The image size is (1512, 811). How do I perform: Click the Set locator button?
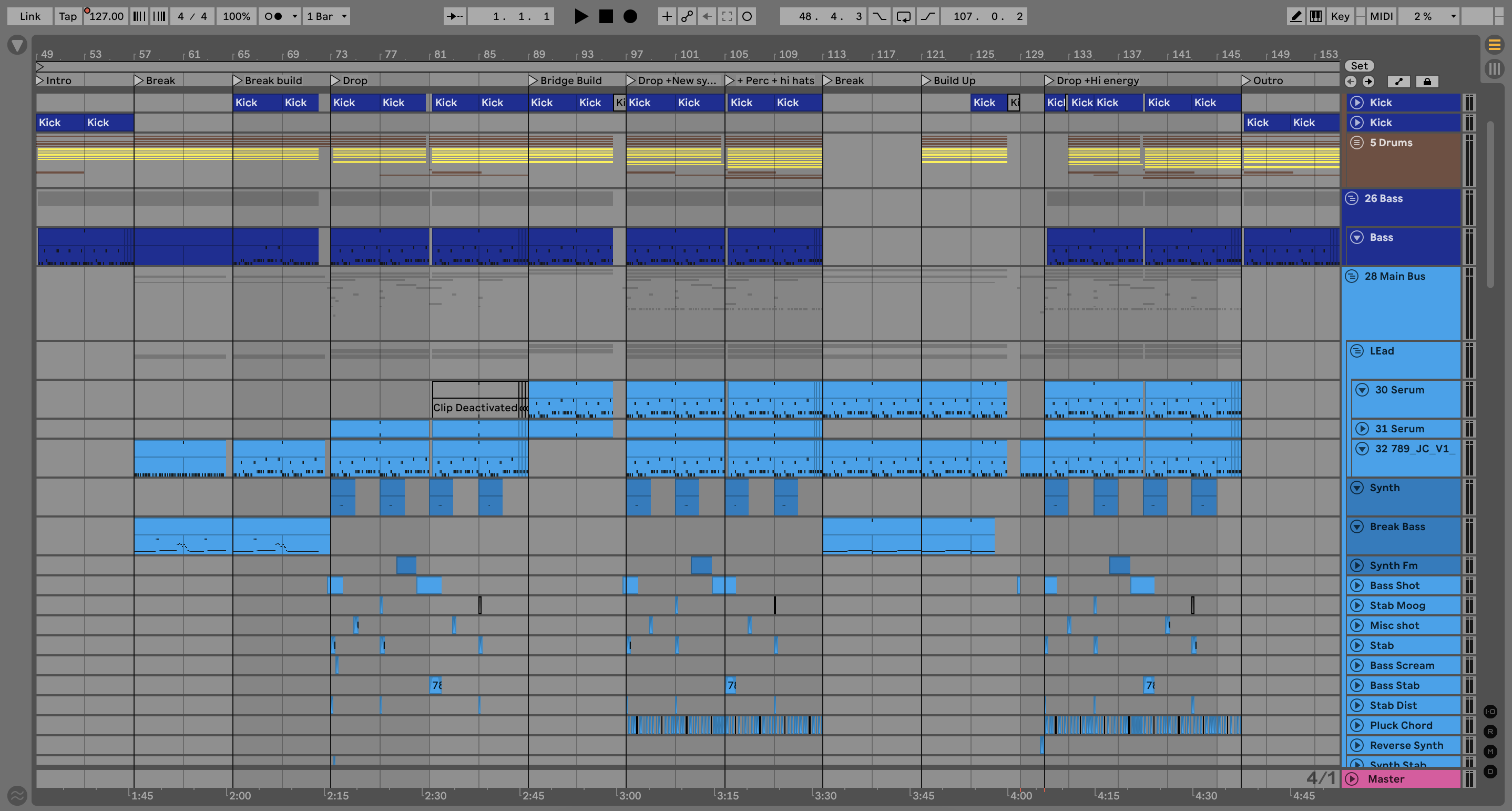1360,66
